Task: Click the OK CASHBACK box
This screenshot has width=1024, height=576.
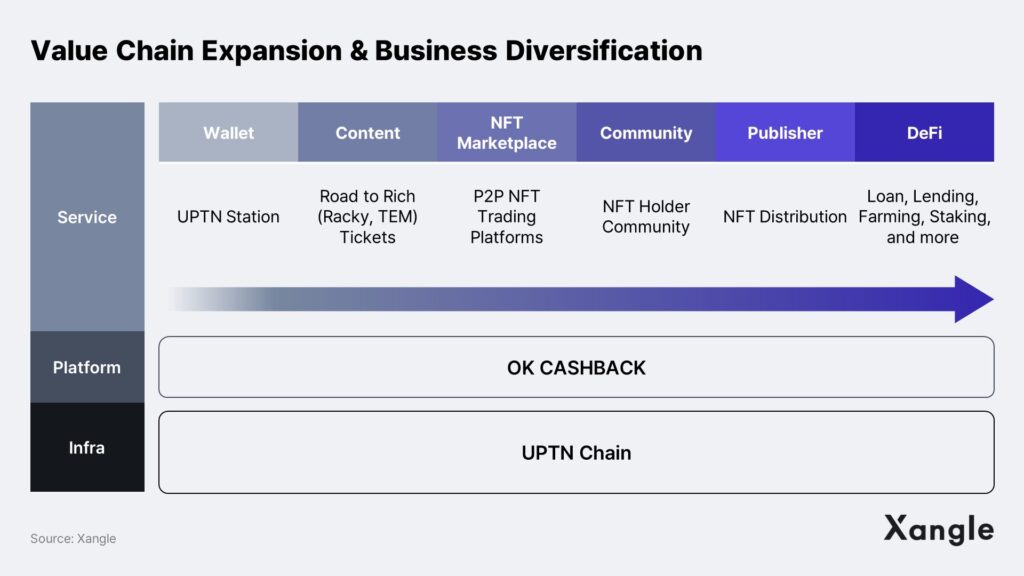Action: click(x=577, y=367)
